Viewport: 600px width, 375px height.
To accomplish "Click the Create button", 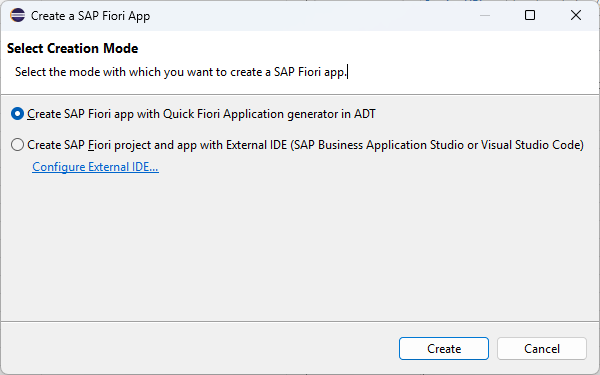I will (443, 349).
